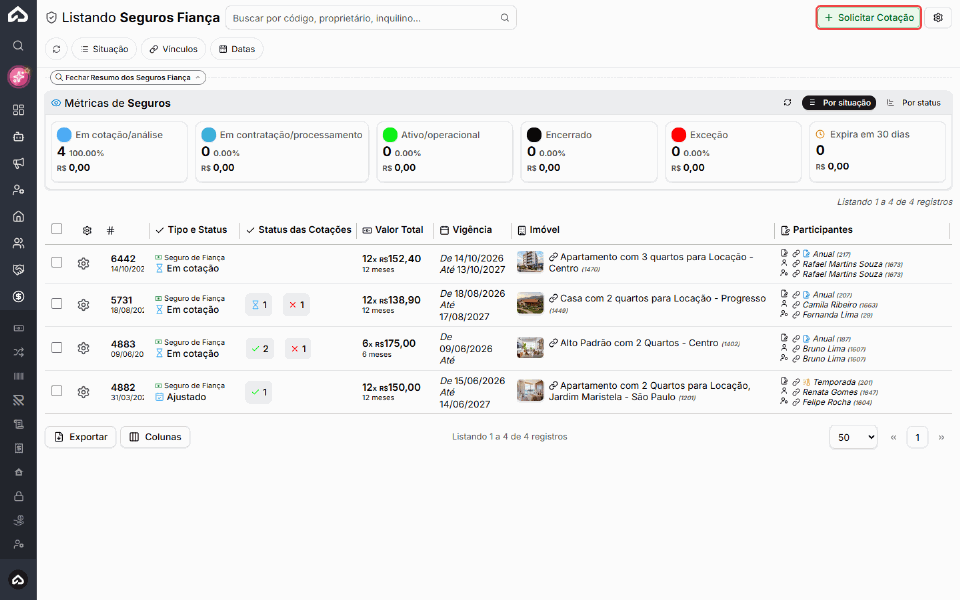960x600 pixels.
Task: Open the sidebar search magnifier
Action: tap(18, 45)
